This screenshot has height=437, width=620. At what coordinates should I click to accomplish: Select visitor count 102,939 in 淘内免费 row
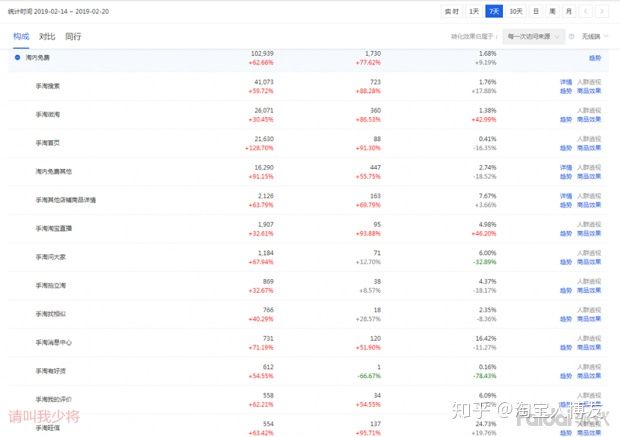[x=262, y=53]
